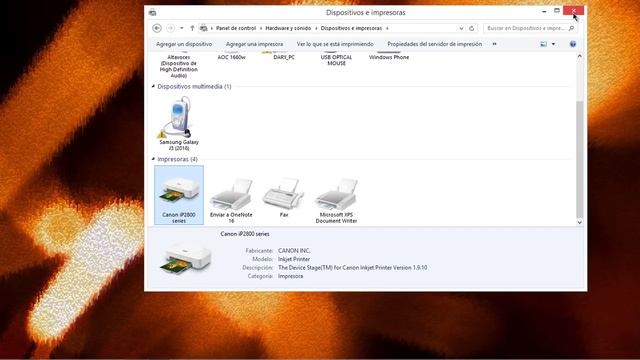
Task: Expand arrow after Panel de control breadcrumb
Action: 260,28
